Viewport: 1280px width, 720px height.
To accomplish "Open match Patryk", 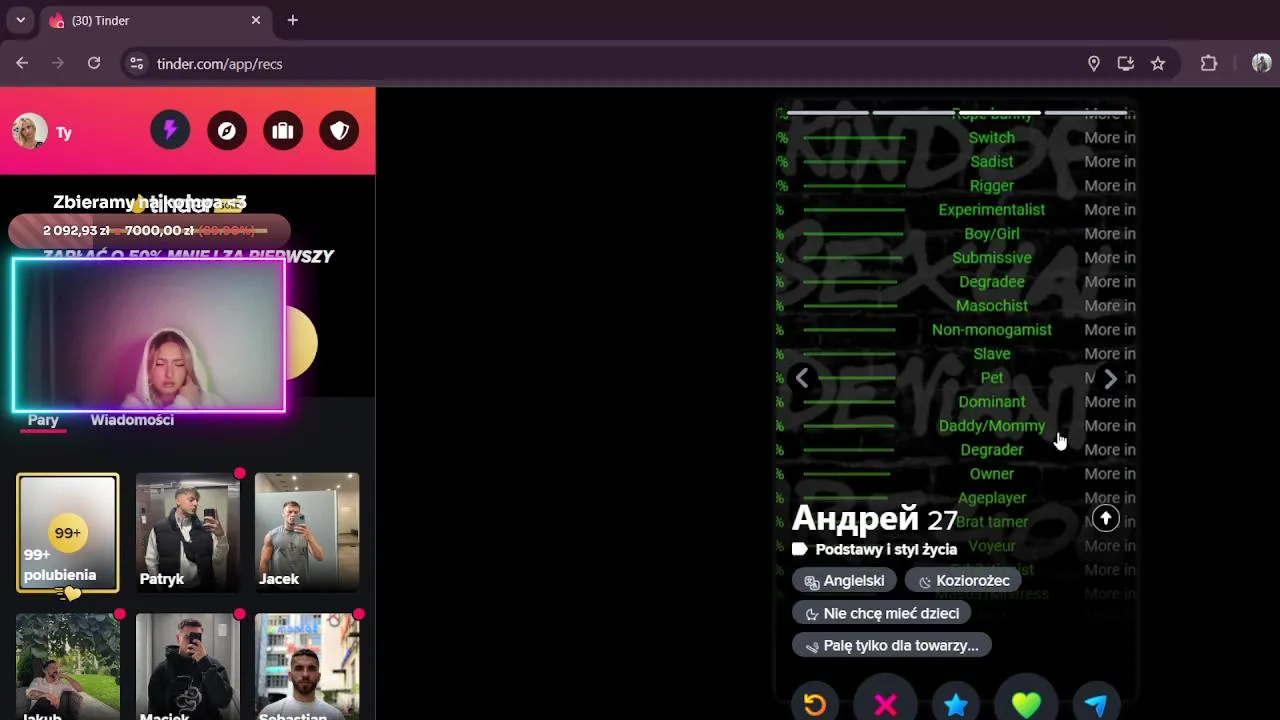I will (x=188, y=533).
